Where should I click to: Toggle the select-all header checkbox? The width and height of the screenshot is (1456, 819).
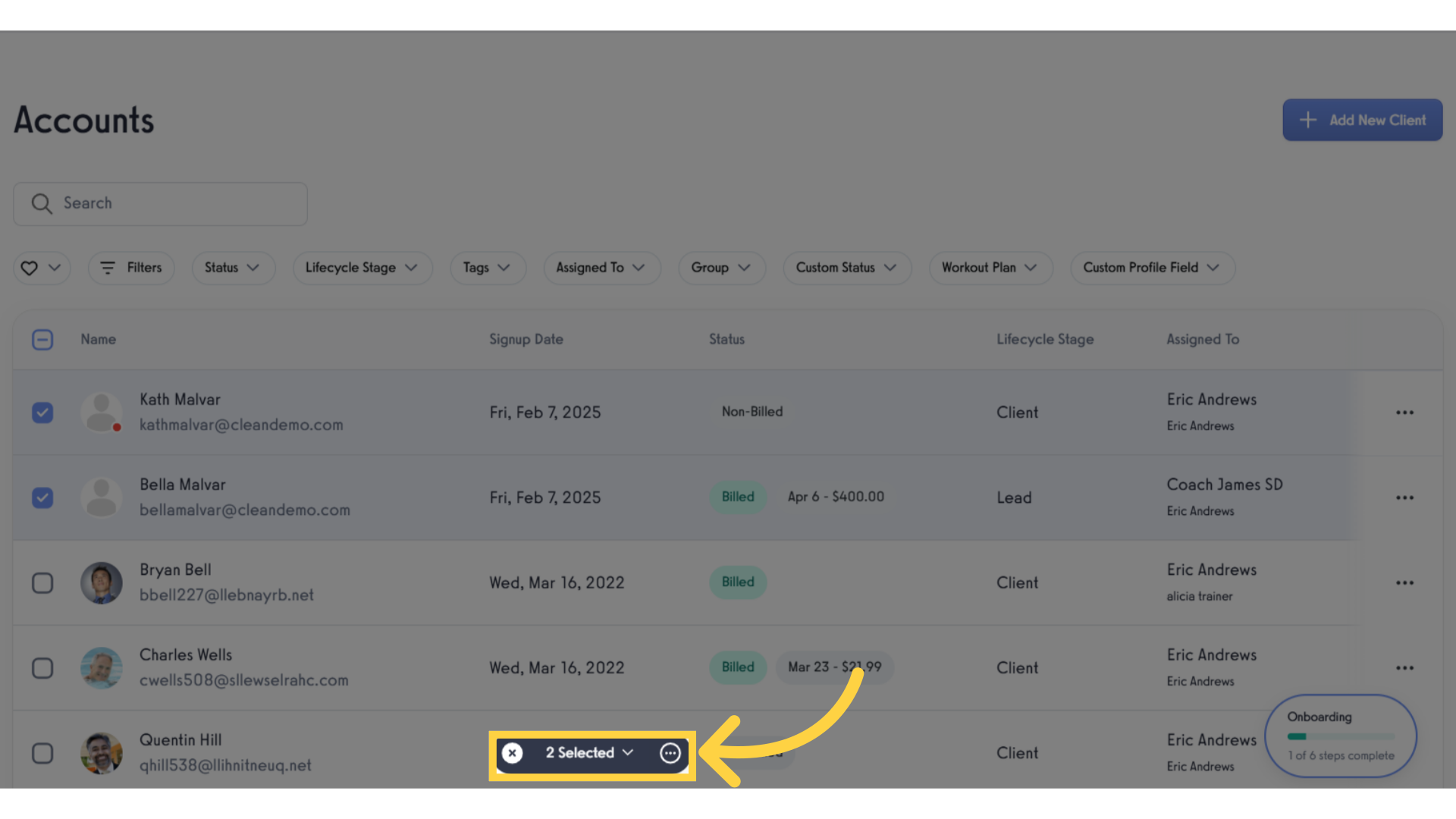coord(42,340)
